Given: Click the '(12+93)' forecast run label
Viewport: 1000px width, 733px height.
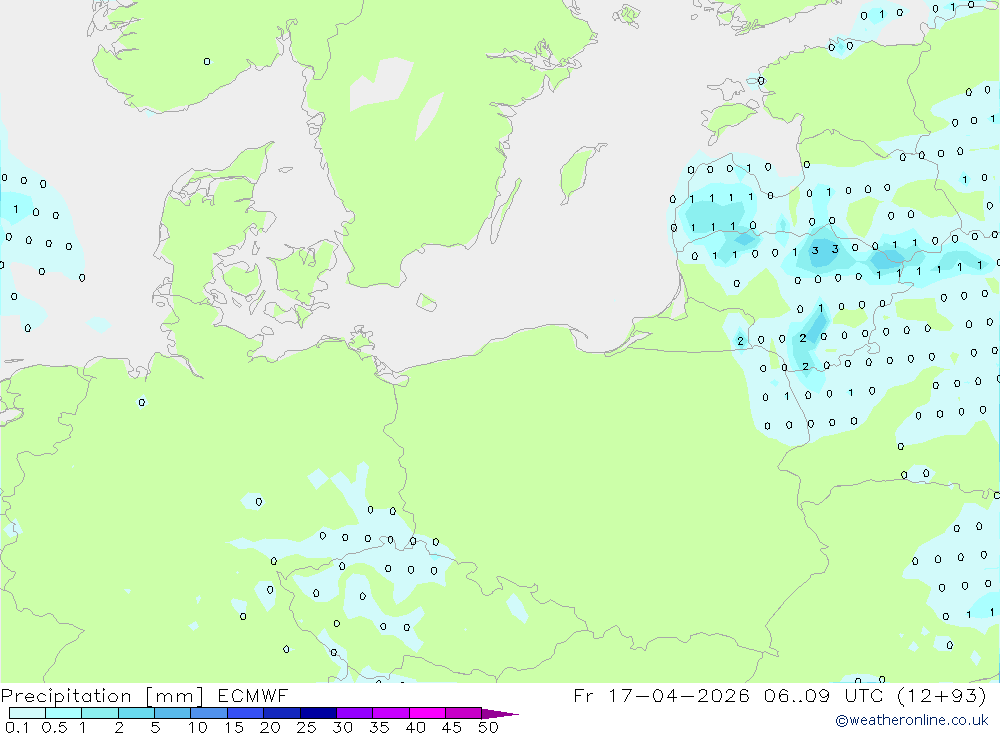Looking at the screenshot, I should click(942, 696).
